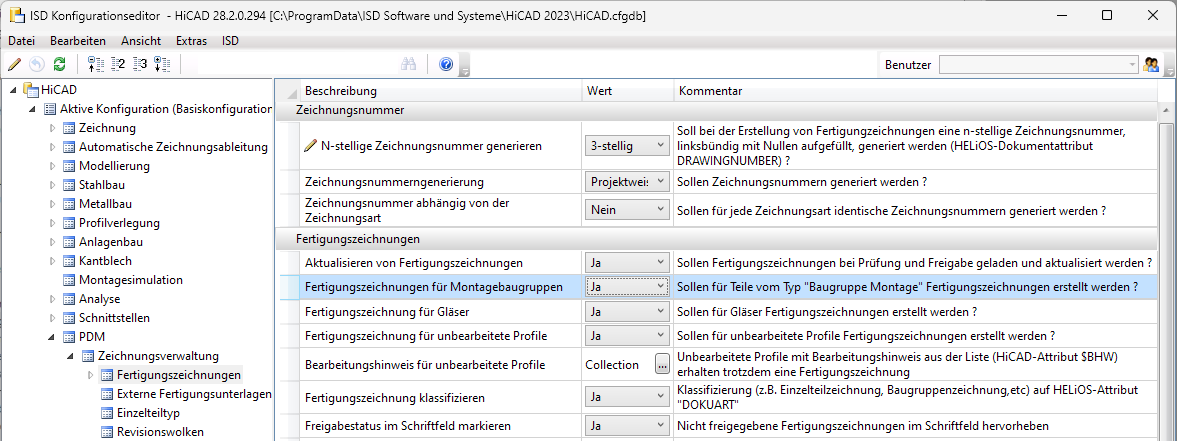Open the Fertigungszeichnung für Gläser dropdown
The width and height of the screenshot is (1177, 441).
pos(627,312)
